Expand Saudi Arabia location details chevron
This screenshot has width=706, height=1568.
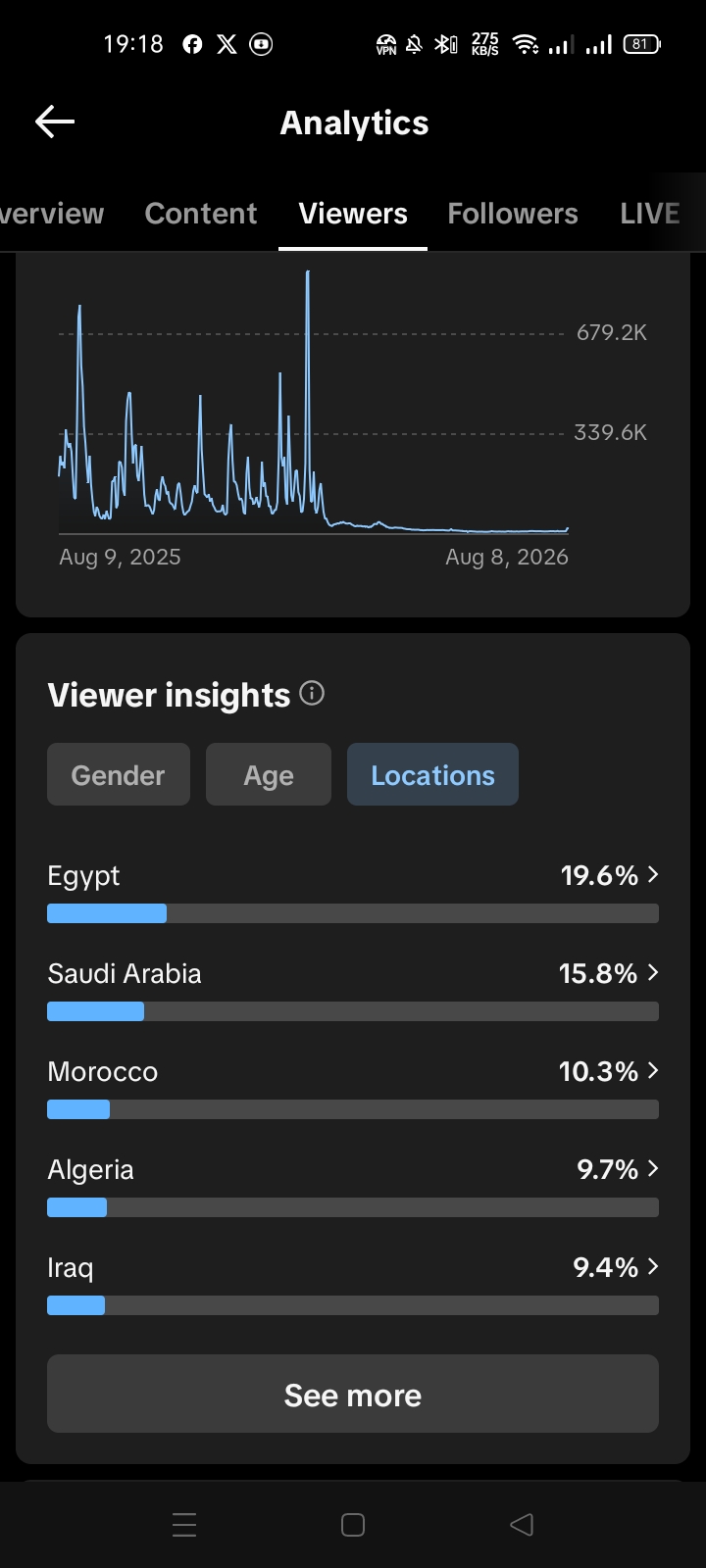pyautogui.click(x=653, y=972)
